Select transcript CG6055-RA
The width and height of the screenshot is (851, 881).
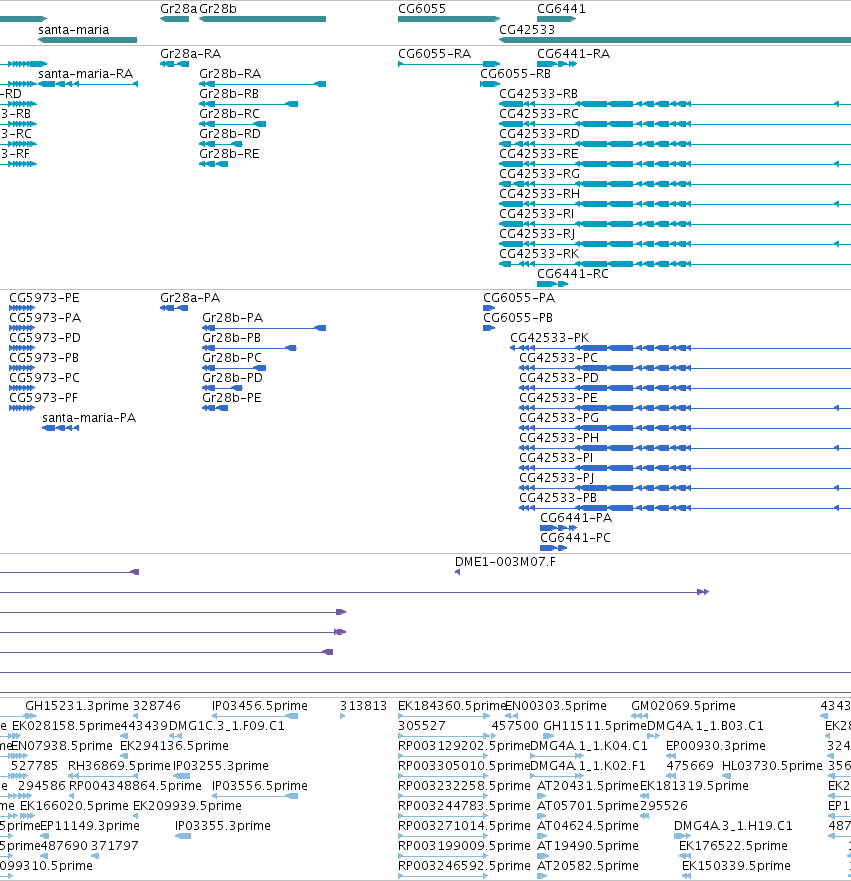click(x=434, y=54)
